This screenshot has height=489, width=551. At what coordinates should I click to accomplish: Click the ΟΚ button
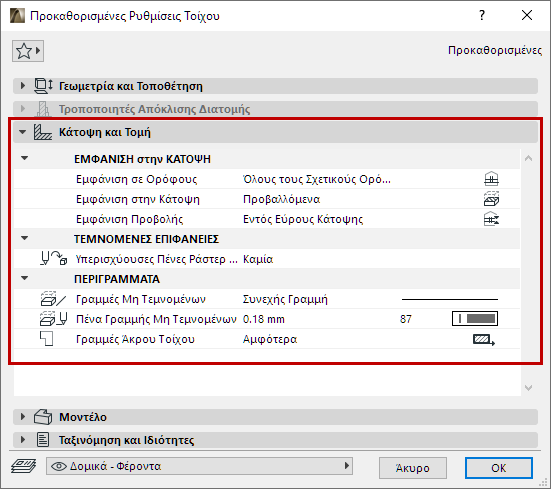tap(499, 468)
